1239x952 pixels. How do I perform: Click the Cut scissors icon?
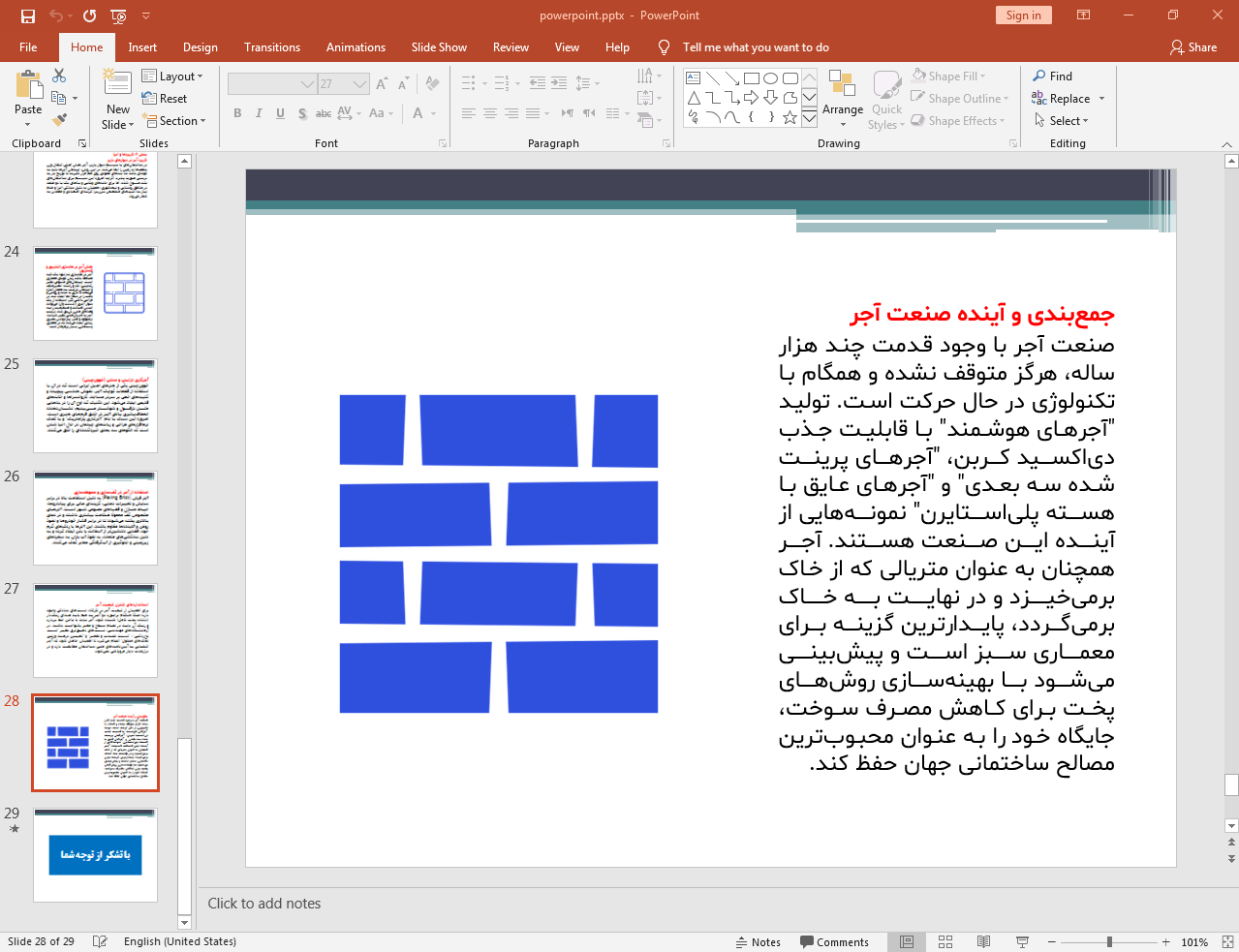pyautogui.click(x=59, y=76)
